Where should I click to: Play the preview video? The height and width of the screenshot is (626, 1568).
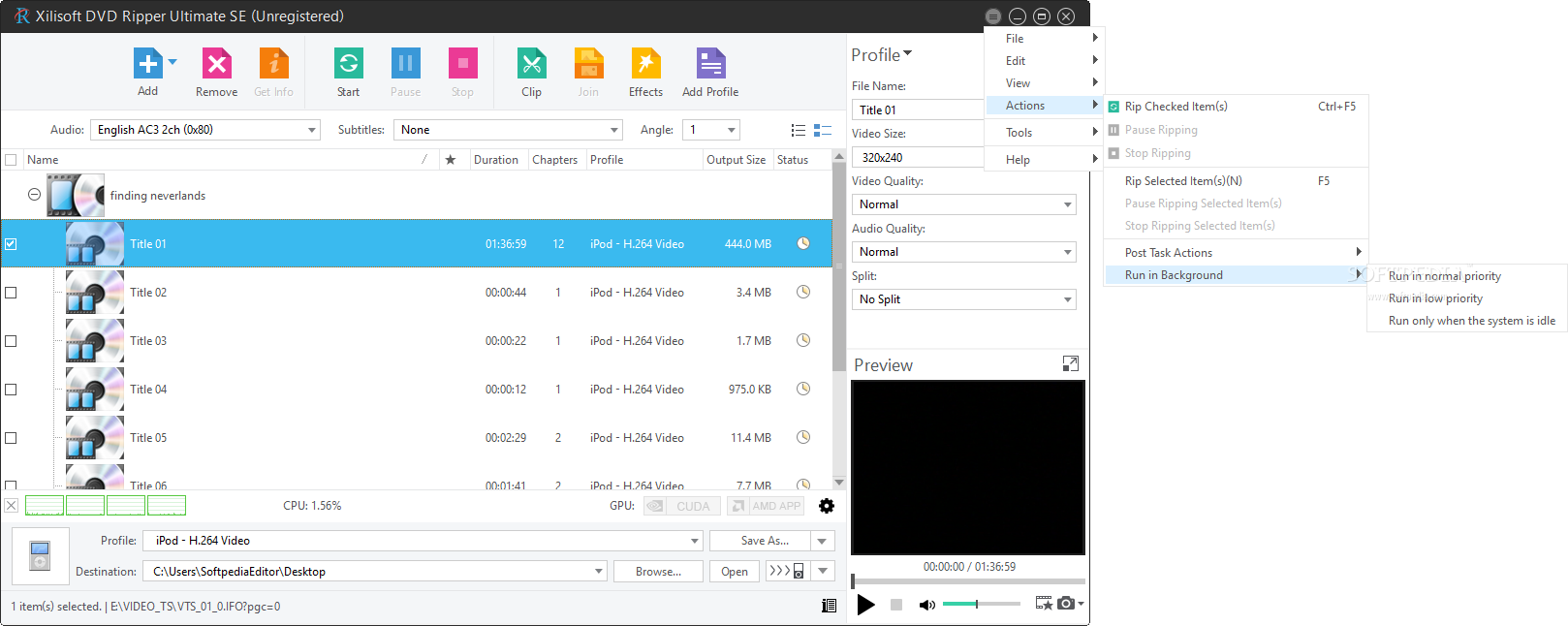point(866,605)
